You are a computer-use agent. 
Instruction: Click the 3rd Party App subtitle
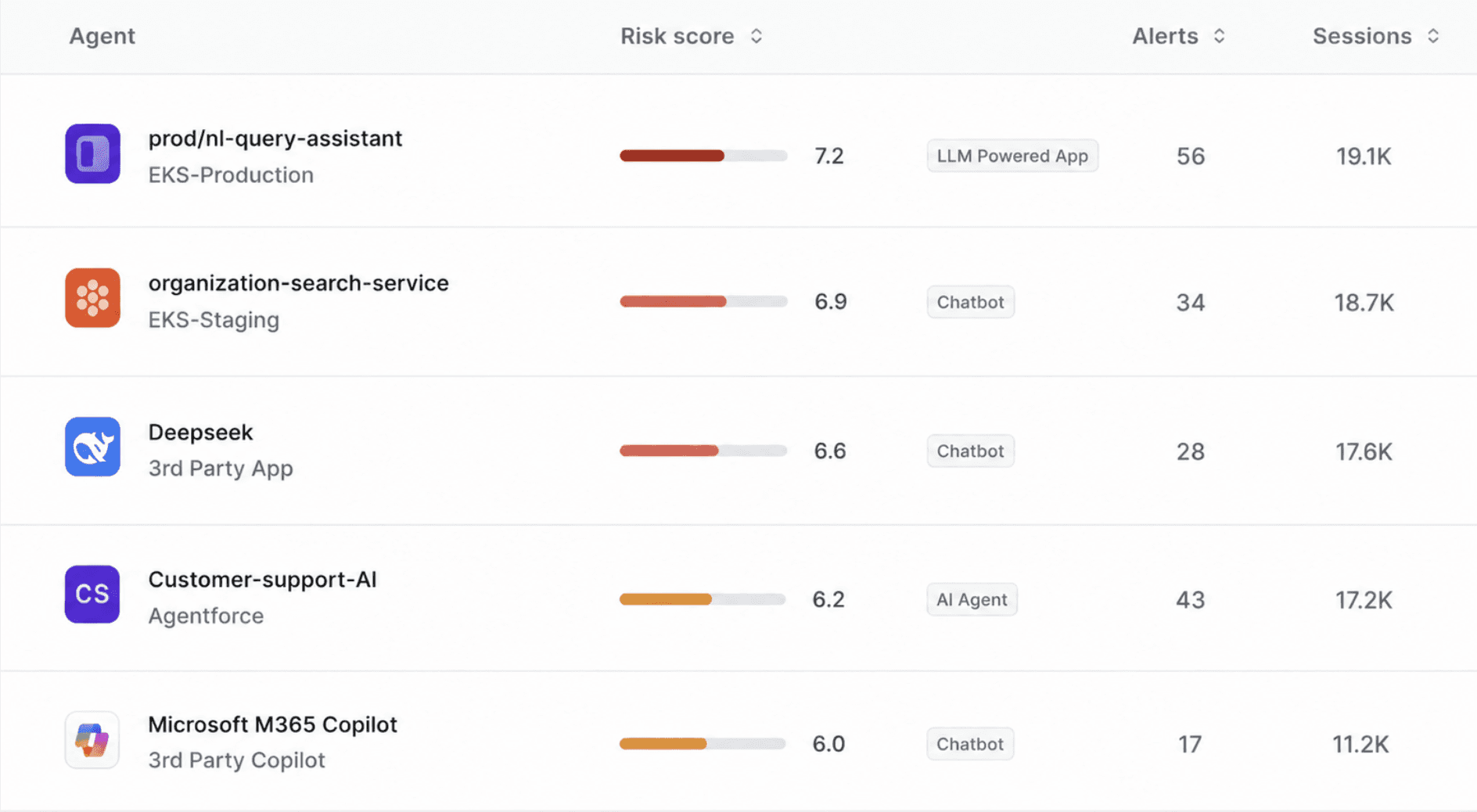[x=221, y=469]
